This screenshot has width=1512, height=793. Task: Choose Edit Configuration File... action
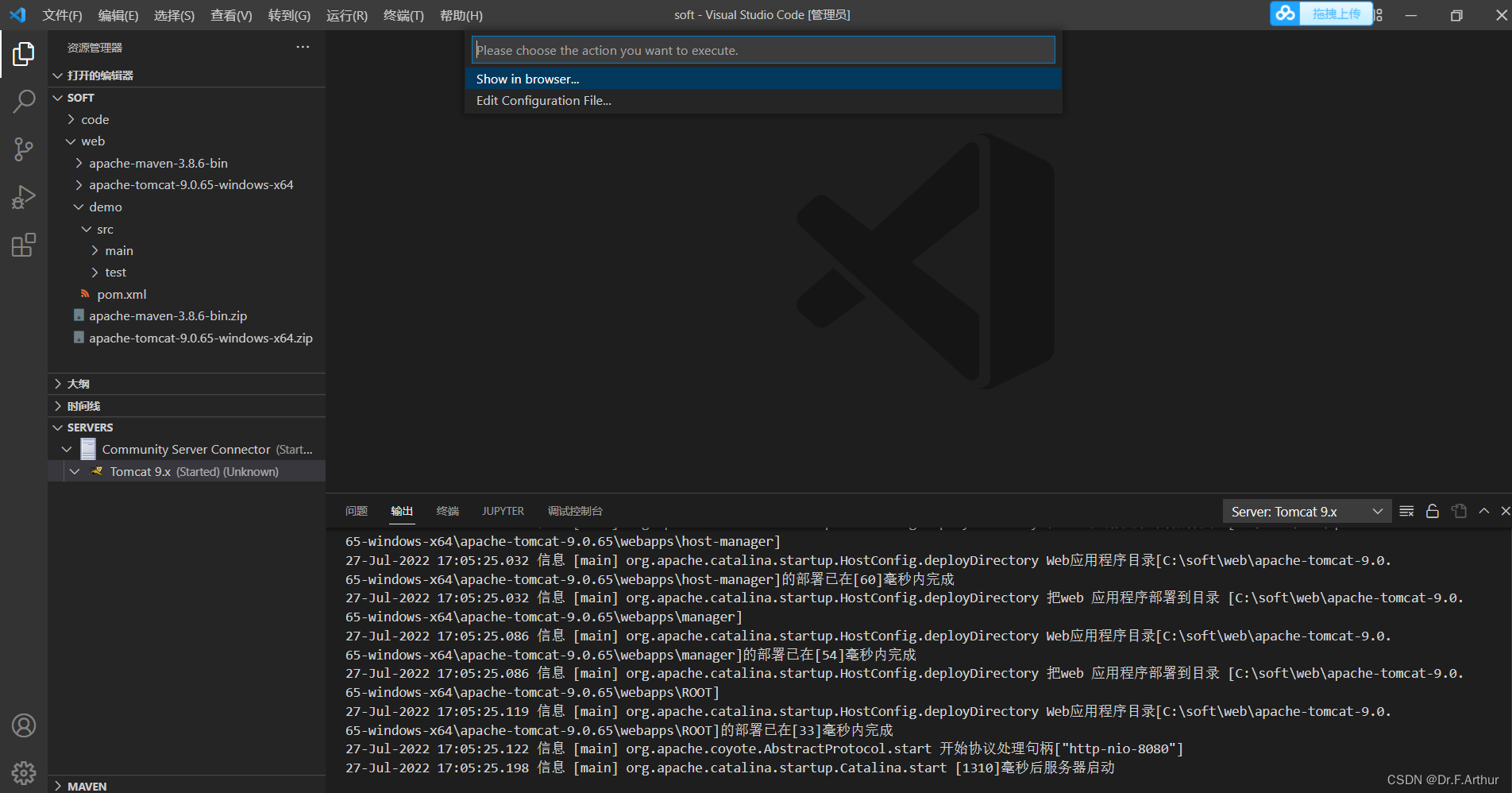coord(763,100)
